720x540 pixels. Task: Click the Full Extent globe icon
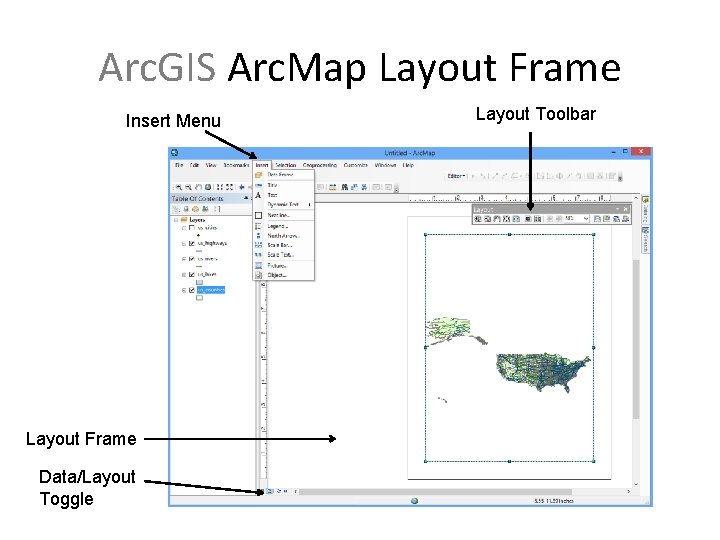tap(208, 187)
